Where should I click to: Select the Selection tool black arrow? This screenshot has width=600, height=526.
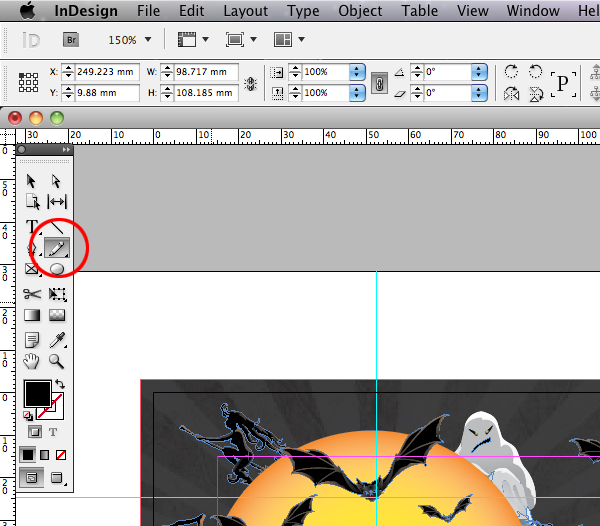click(31, 181)
